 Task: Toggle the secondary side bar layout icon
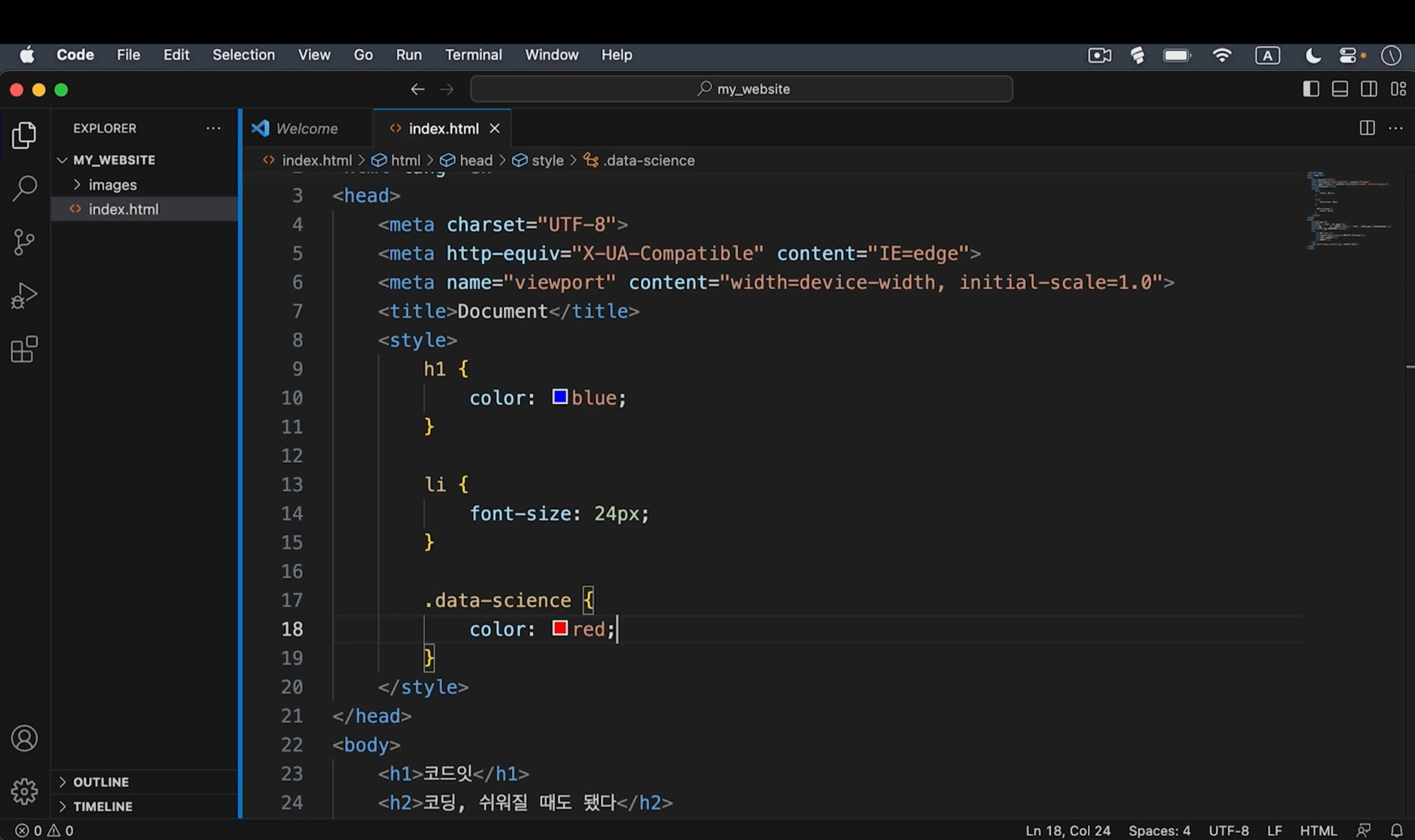(x=1369, y=89)
